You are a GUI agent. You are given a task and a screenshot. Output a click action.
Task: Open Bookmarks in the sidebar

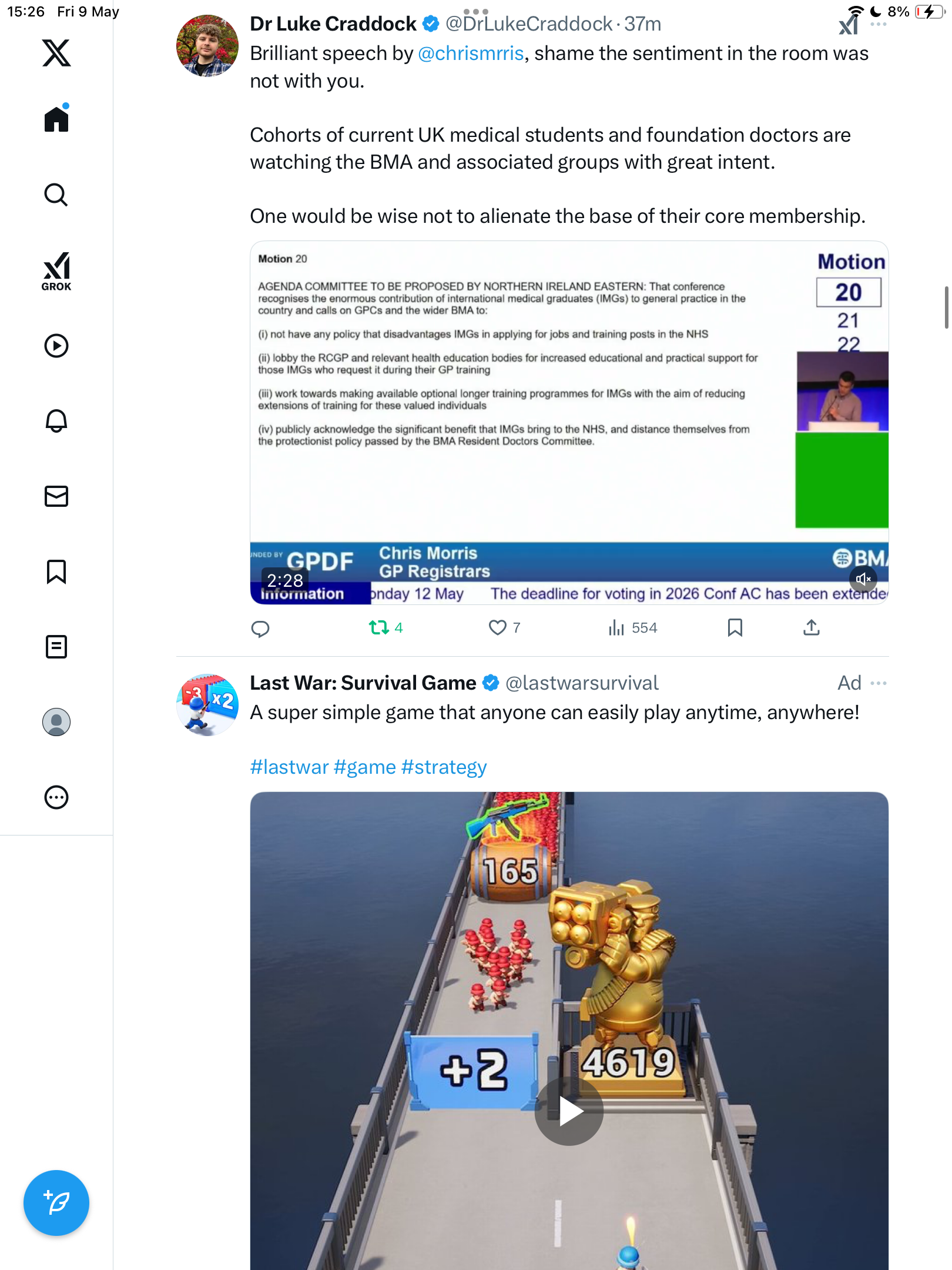56,571
